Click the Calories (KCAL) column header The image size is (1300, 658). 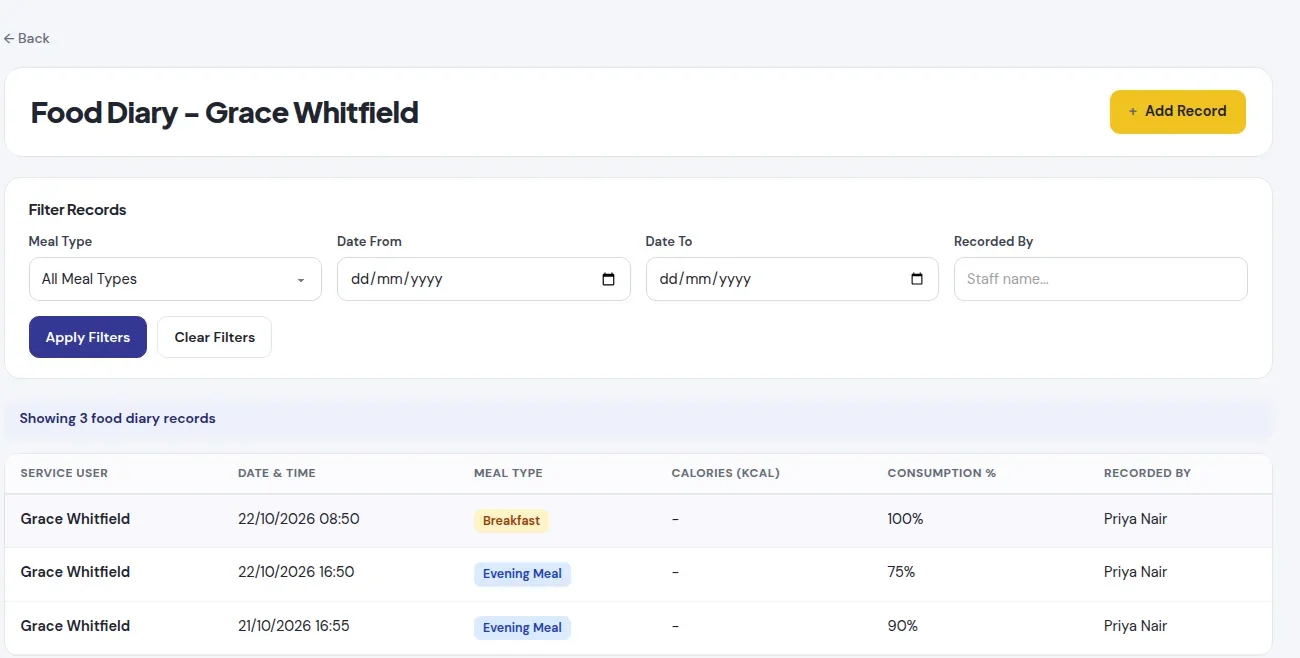click(725, 473)
